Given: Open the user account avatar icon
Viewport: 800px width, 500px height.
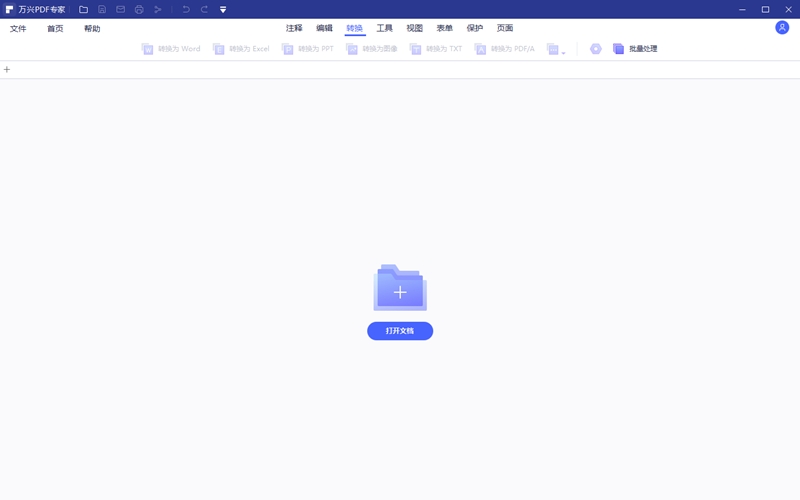Looking at the screenshot, I should point(782,28).
